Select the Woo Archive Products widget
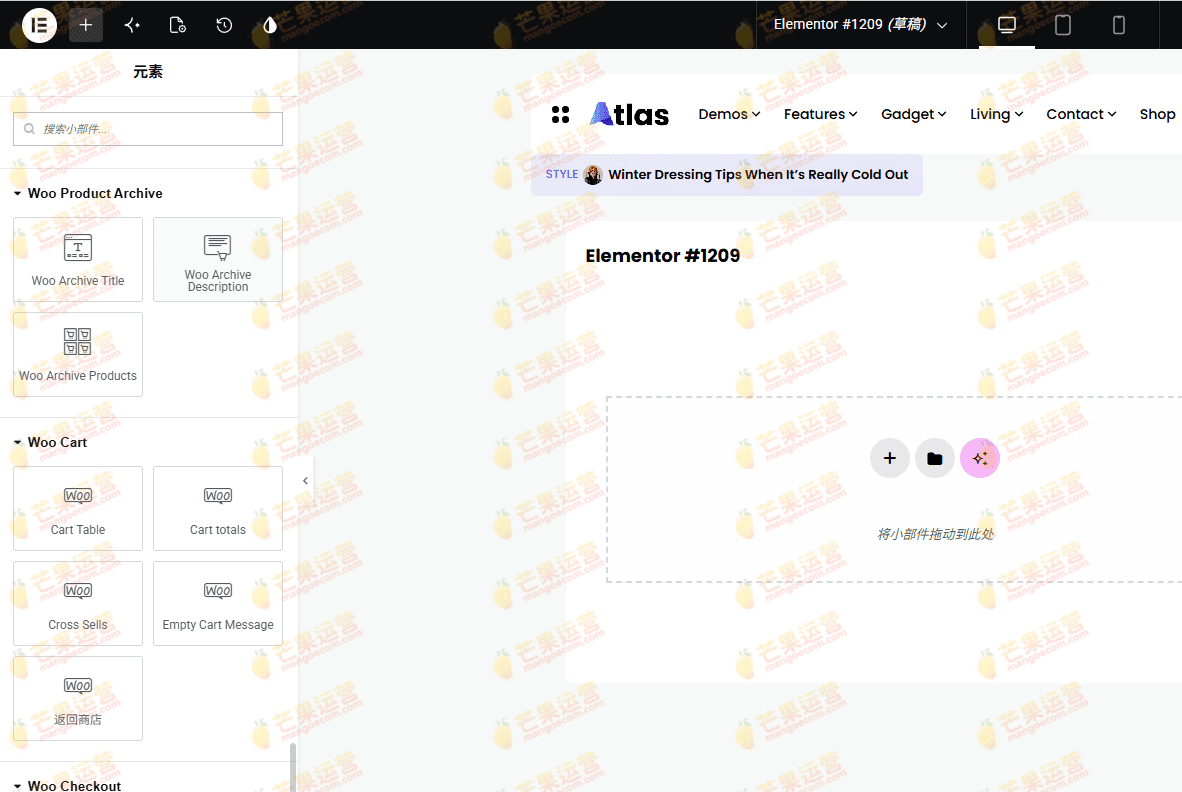This screenshot has width=1182, height=792. coord(78,354)
